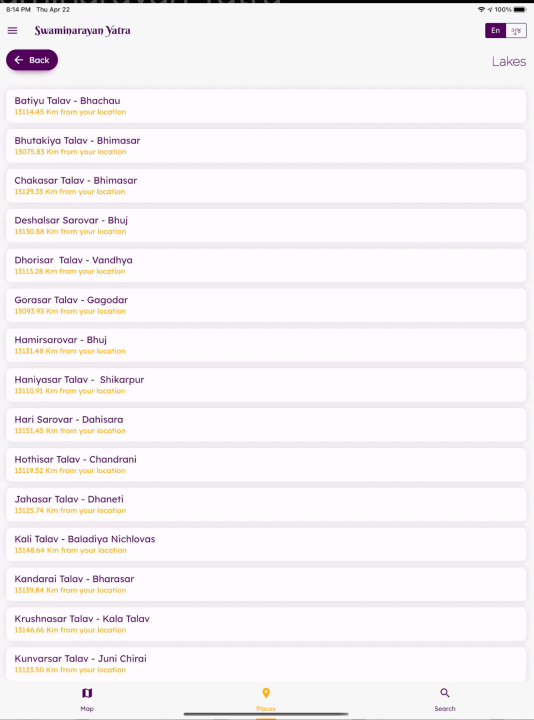The image size is (534, 720).
Task: Select Kali Talav - Baladiya Nichlovas
Action: click(266, 545)
